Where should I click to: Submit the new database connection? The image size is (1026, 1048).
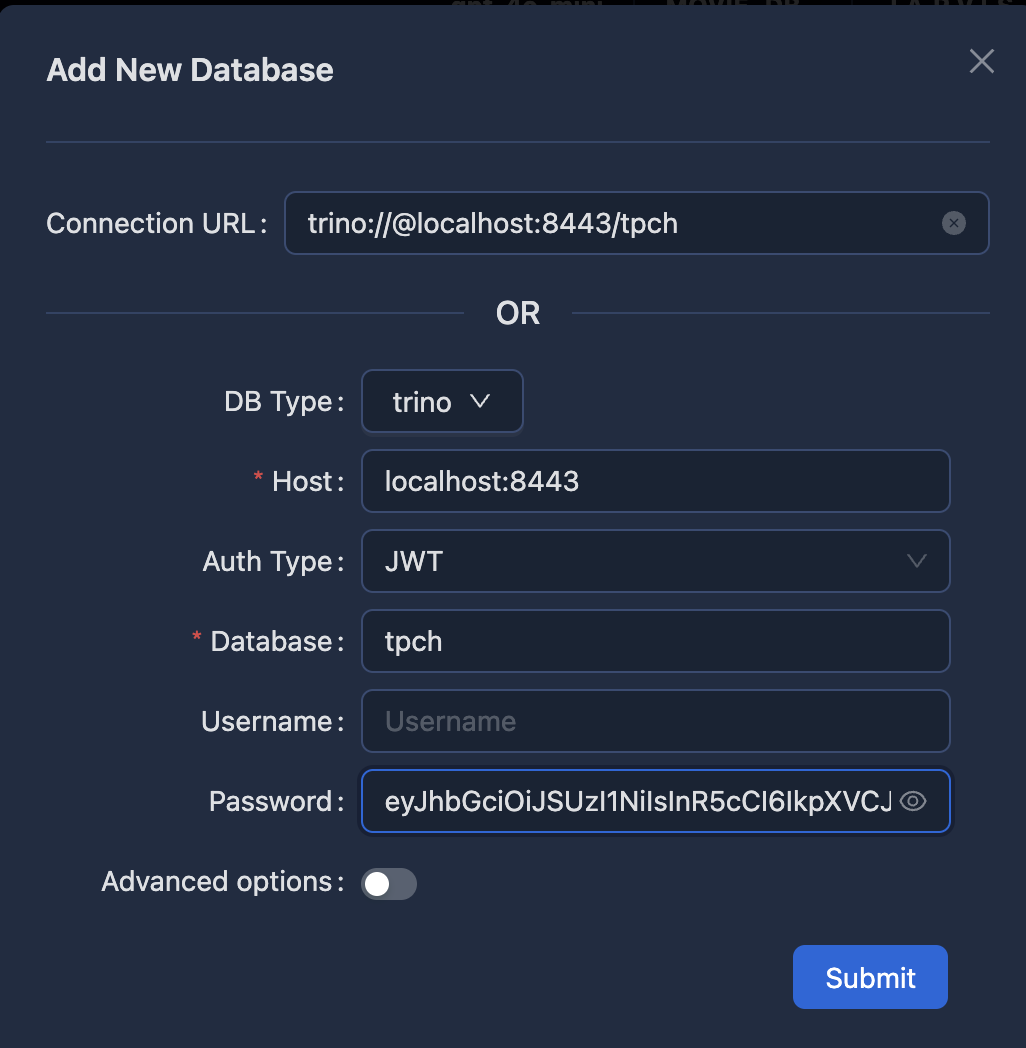(869, 977)
